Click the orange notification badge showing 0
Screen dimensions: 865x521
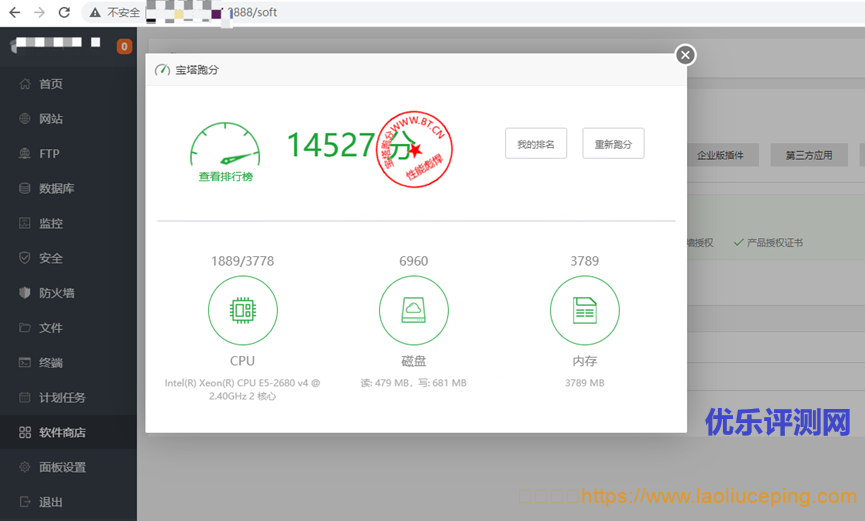124,46
